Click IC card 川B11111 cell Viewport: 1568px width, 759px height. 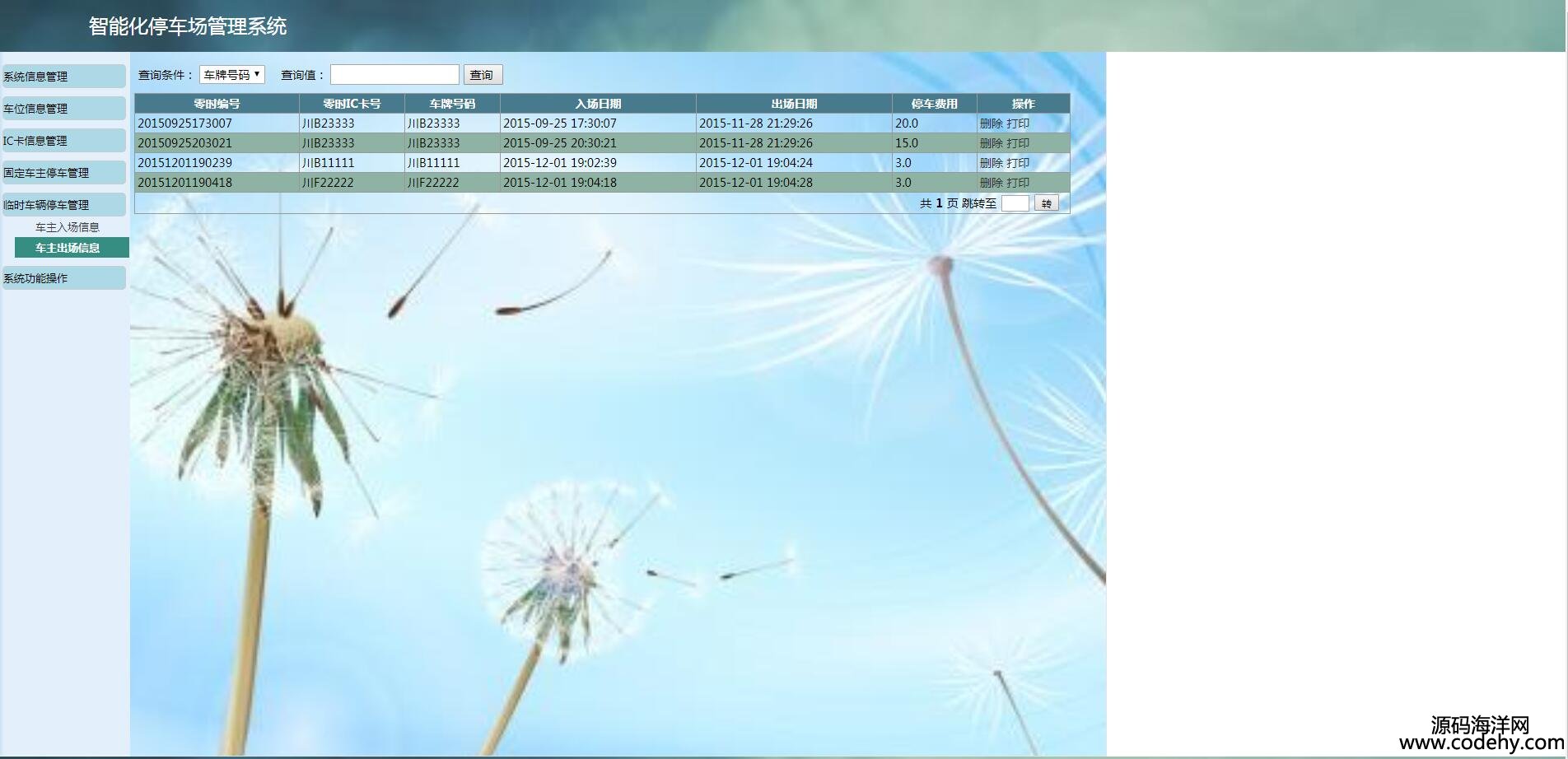click(352, 163)
